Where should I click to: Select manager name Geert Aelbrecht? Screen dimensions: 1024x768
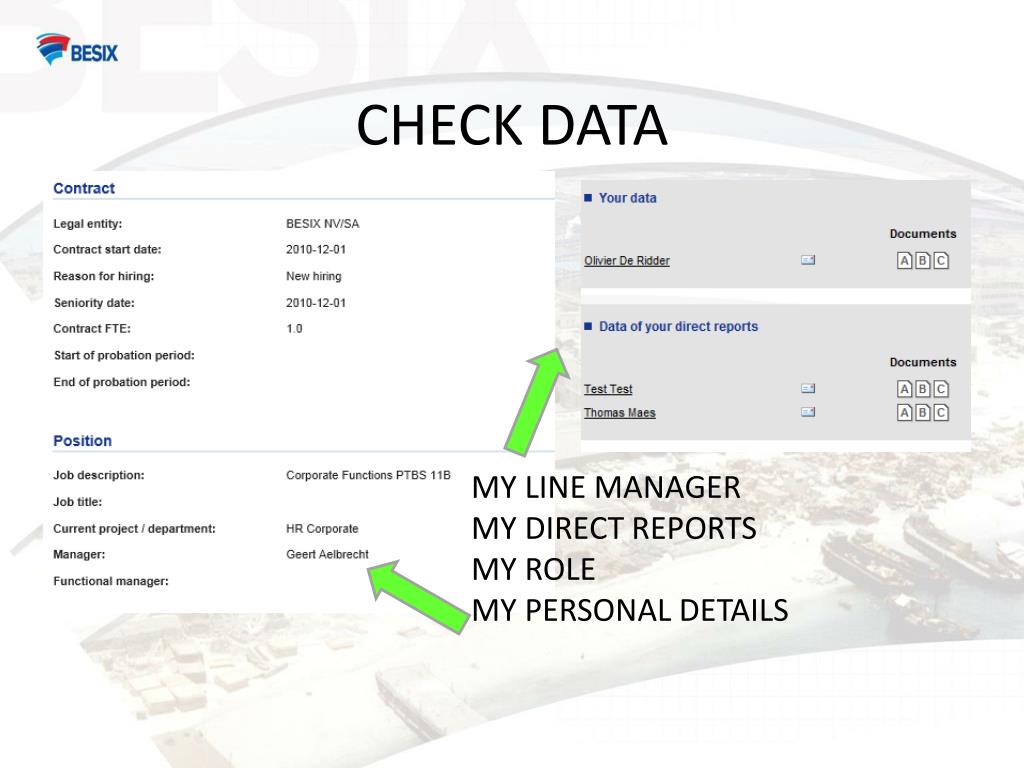click(327, 554)
